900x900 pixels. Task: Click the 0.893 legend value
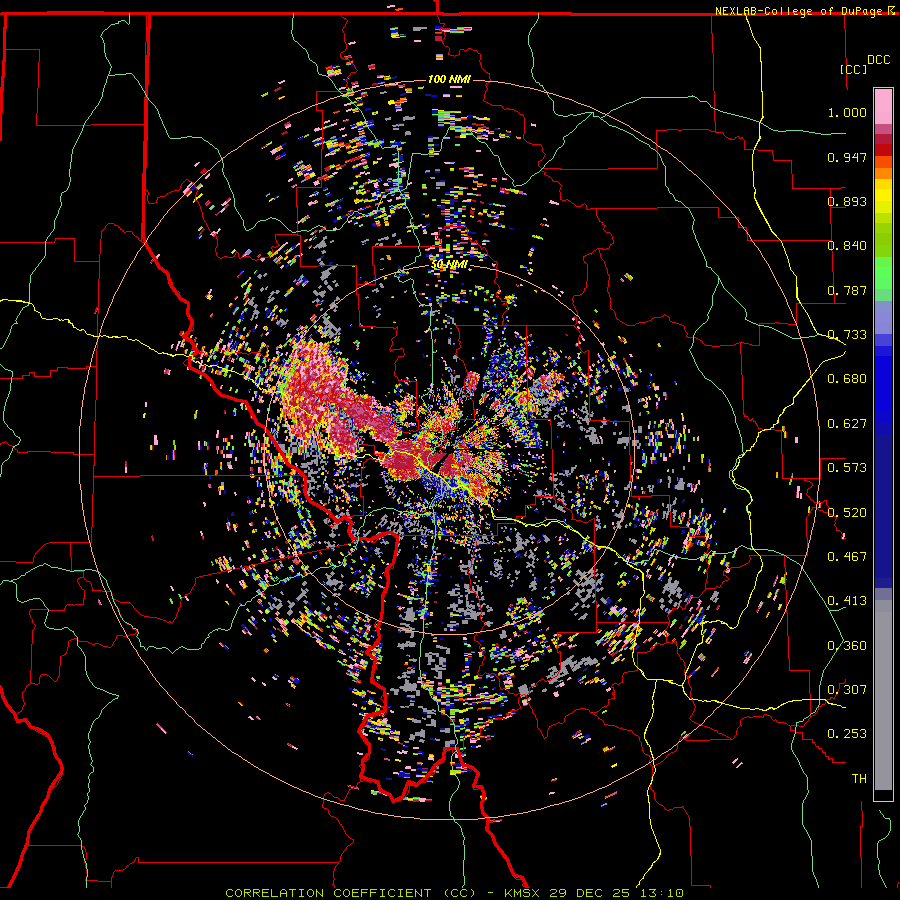click(x=847, y=201)
